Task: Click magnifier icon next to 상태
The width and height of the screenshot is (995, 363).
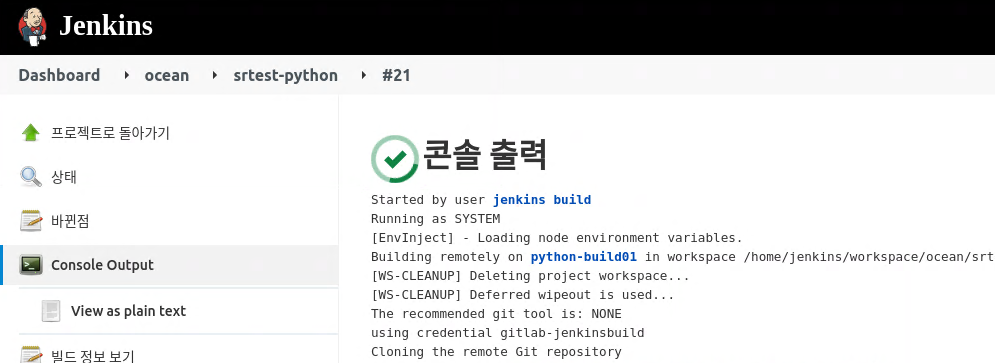Action: [x=30, y=177]
